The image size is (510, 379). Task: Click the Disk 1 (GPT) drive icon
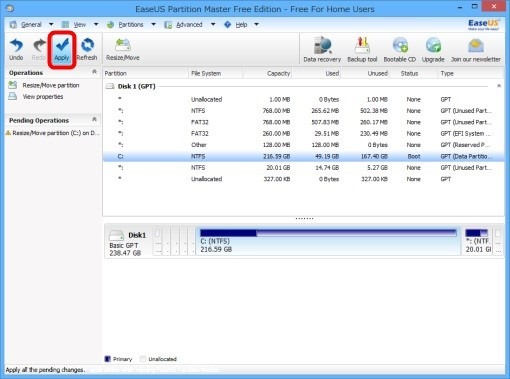click(110, 86)
